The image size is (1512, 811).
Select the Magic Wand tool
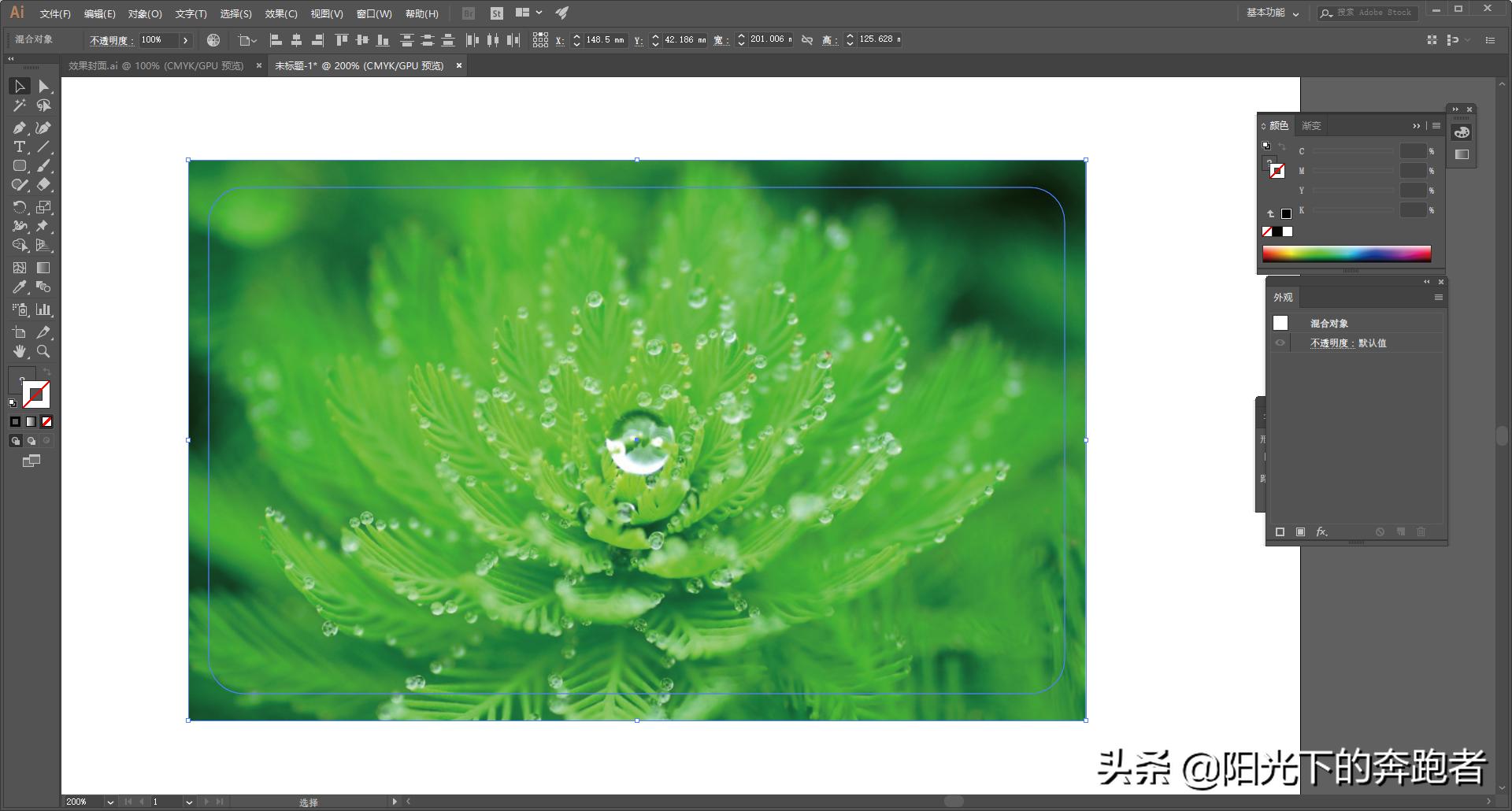[x=18, y=105]
